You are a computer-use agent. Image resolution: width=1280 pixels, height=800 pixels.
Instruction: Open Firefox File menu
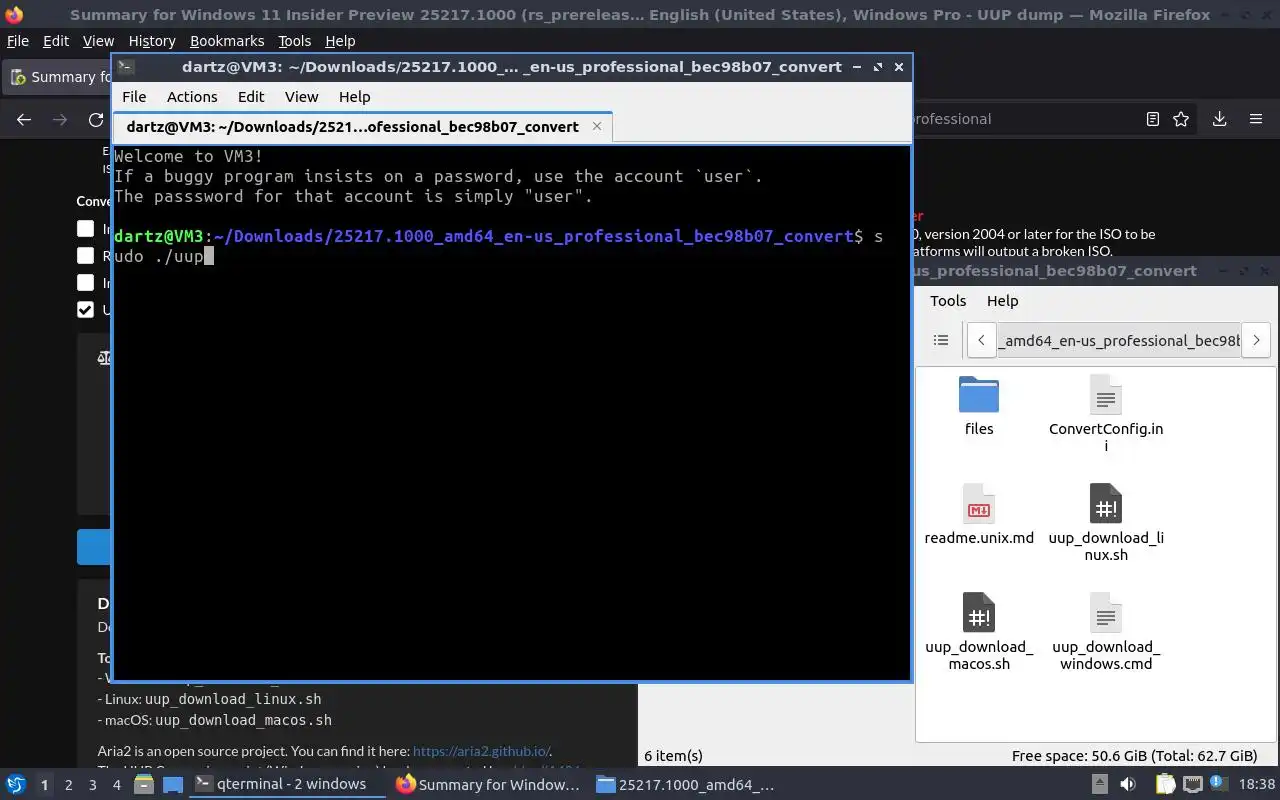coord(18,41)
